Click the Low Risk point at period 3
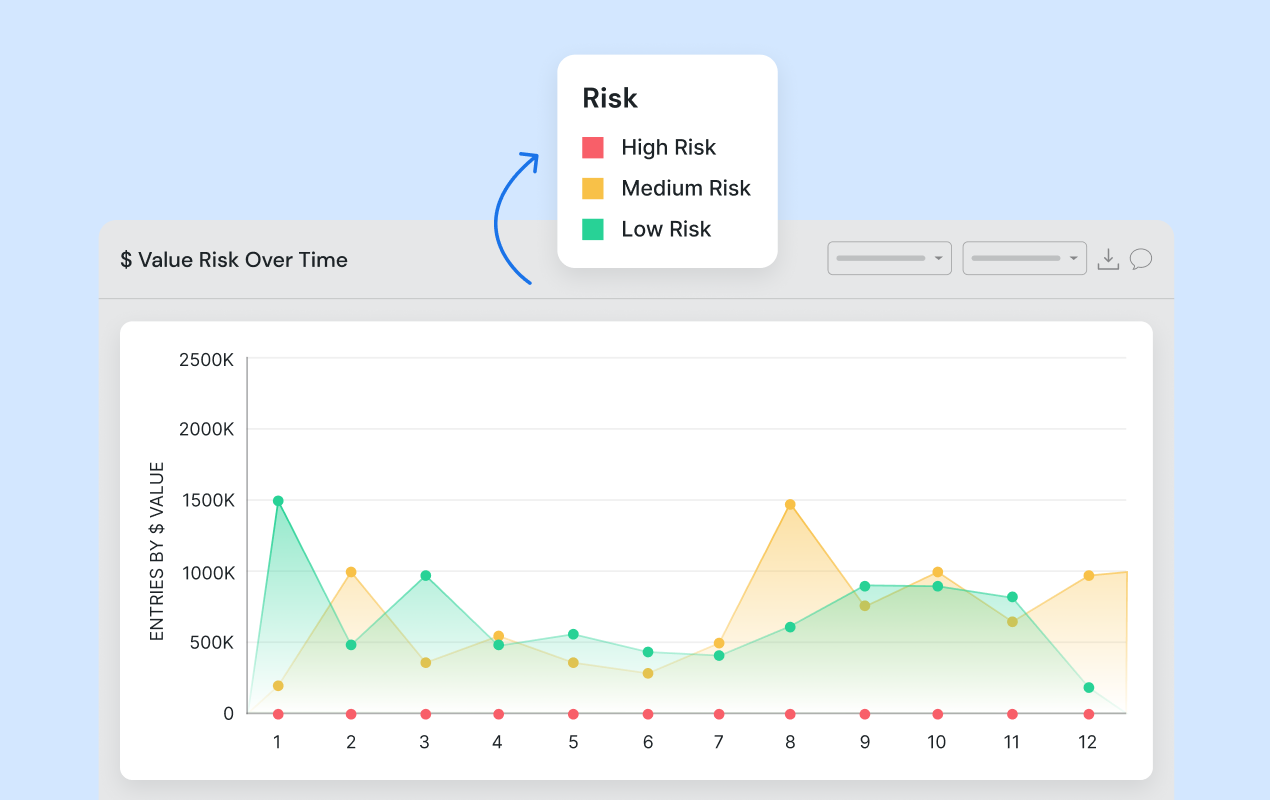 click(425, 576)
